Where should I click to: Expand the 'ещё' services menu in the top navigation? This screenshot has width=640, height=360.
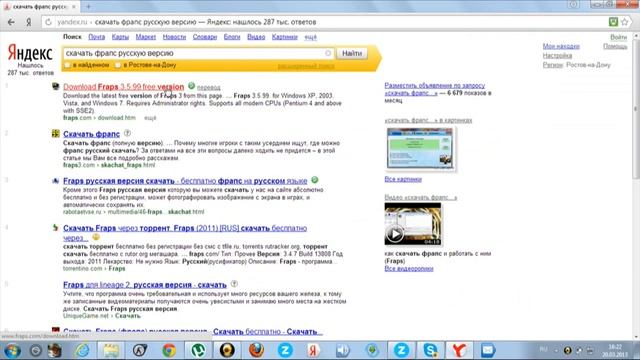(x=311, y=37)
